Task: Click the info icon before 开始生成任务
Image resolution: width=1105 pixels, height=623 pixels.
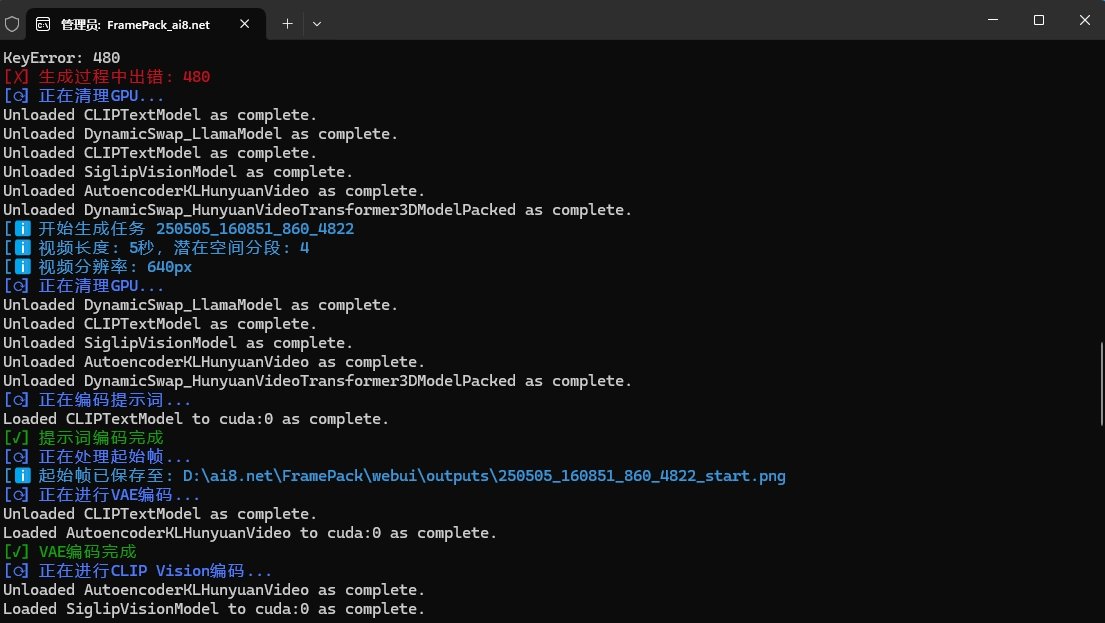Action: click(17, 229)
